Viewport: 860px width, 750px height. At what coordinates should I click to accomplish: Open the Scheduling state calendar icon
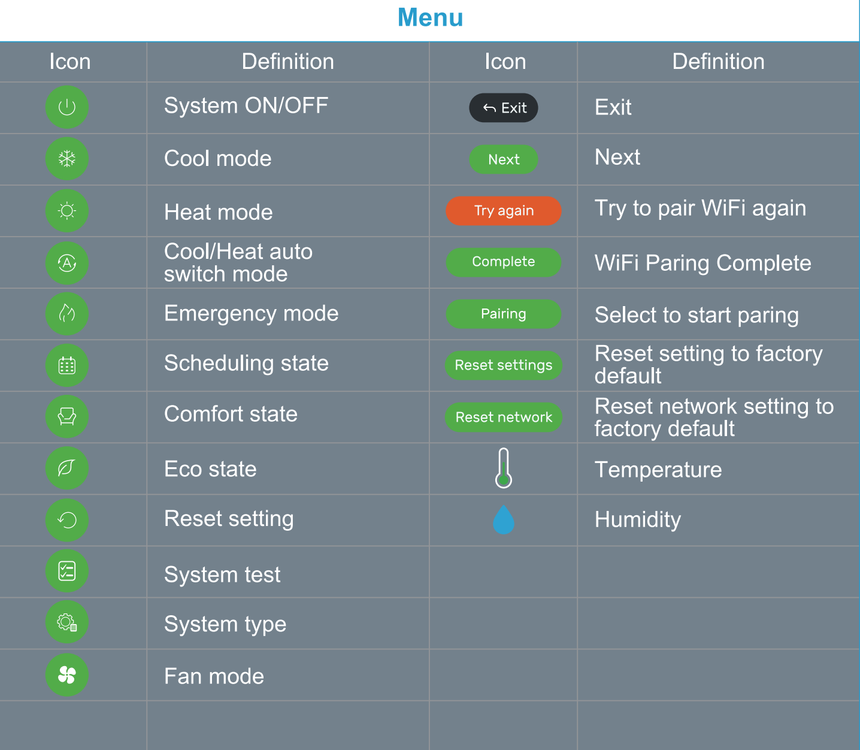[x=67, y=365]
